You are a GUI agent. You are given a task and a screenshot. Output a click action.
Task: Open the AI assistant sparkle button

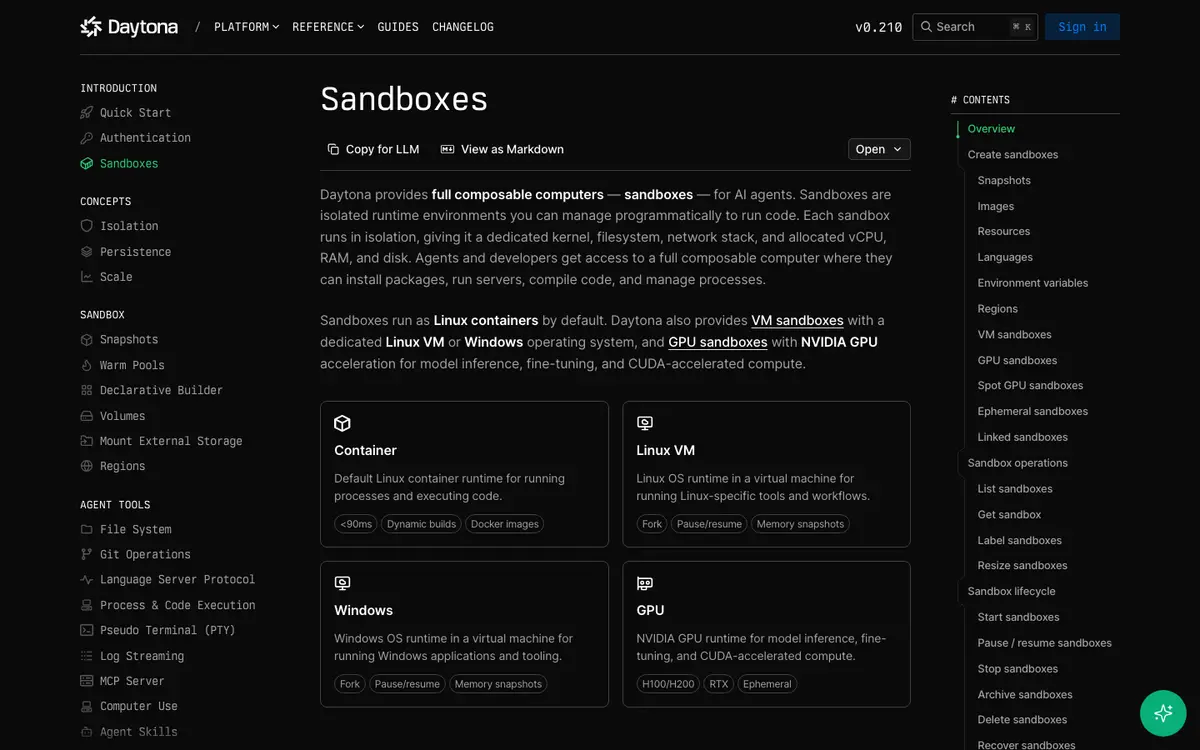point(1163,713)
